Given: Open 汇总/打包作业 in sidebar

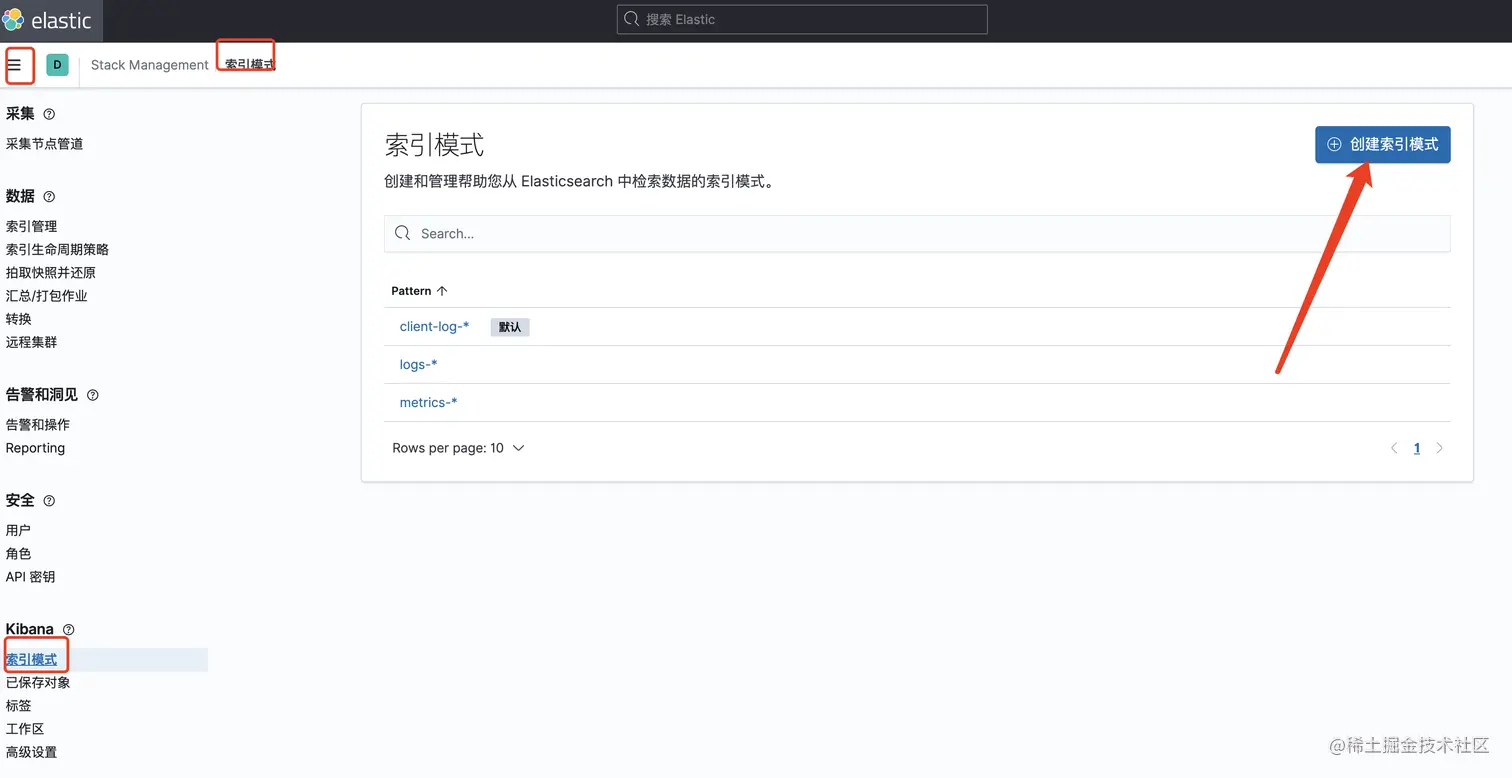Looking at the screenshot, I should pos(46,296).
